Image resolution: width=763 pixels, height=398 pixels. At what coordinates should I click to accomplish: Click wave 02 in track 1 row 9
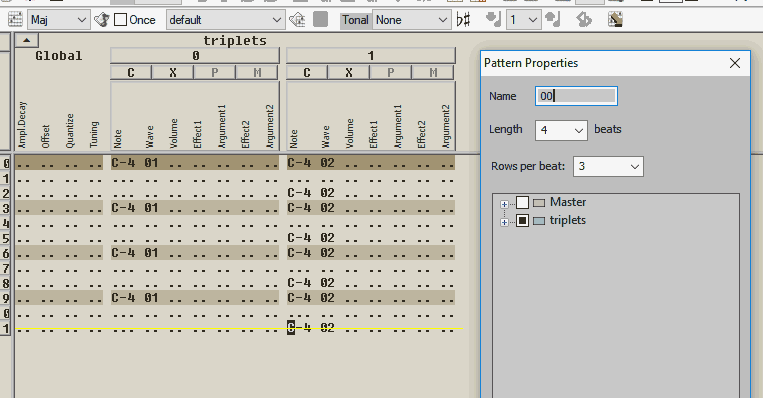click(327, 298)
